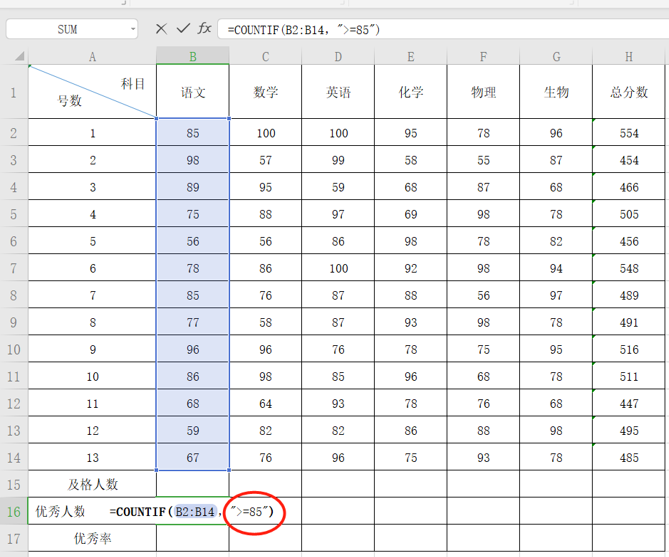
Task: Click empty 及格人数 cell under 语文 column
Action: click(193, 484)
